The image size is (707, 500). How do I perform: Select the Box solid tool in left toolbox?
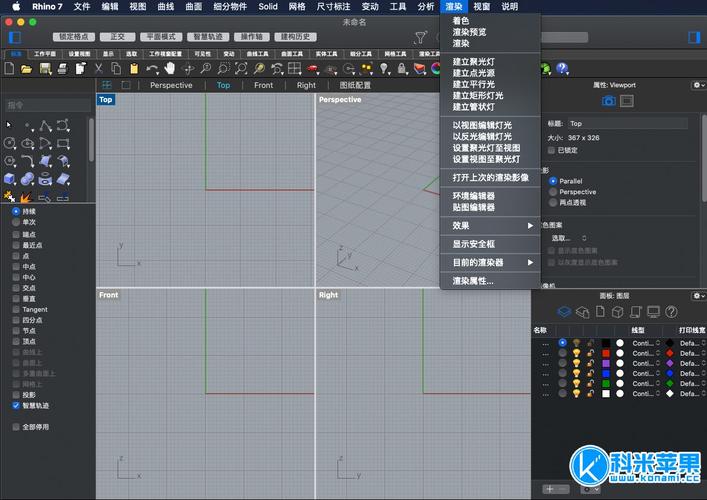(9, 179)
